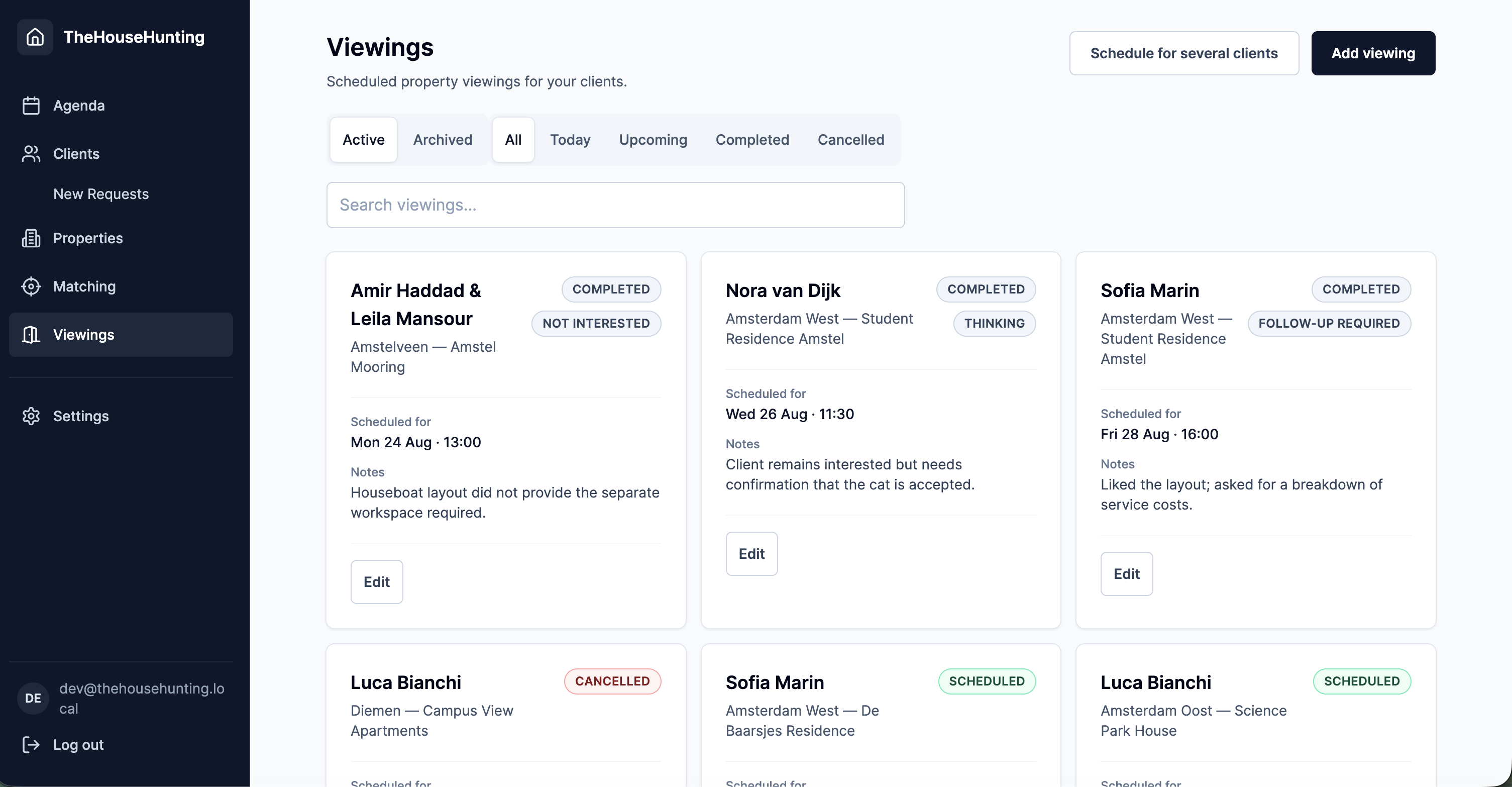Show Cancelled viewings
This screenshot has width=1512, height=787.
click(850, 140)
